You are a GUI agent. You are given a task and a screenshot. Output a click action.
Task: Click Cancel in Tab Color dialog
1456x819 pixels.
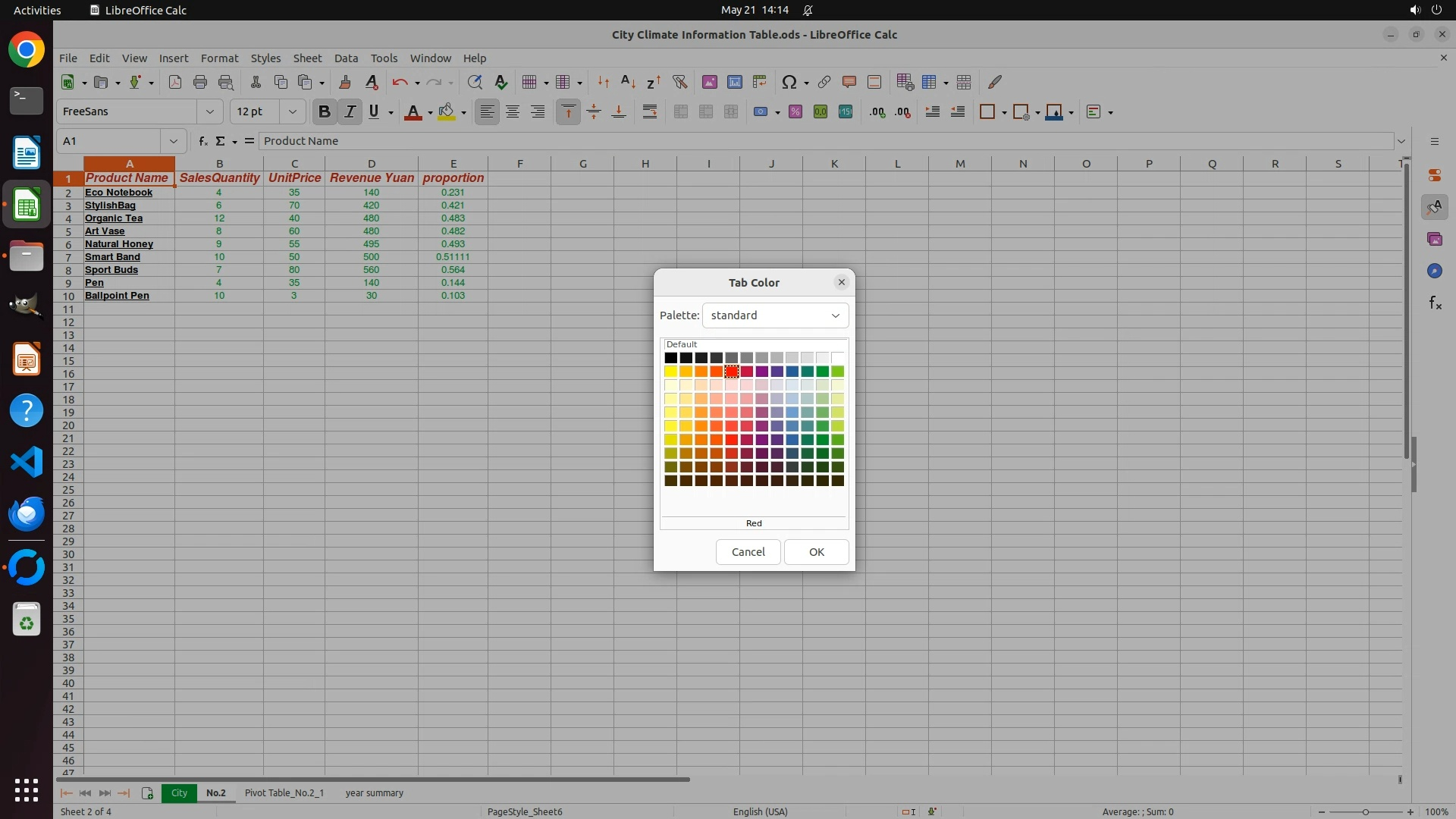click(748, 552)
